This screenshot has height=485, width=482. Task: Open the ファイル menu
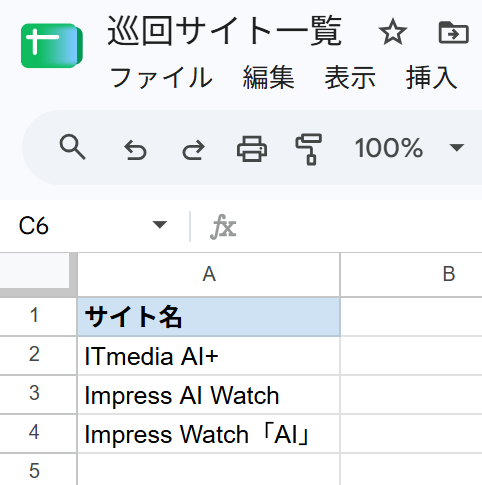click(161, 78)
